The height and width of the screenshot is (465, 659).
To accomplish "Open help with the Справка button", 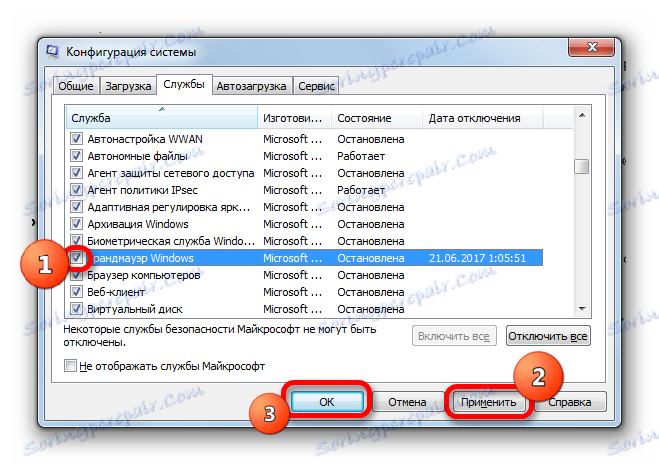I will tap(569, 402).
